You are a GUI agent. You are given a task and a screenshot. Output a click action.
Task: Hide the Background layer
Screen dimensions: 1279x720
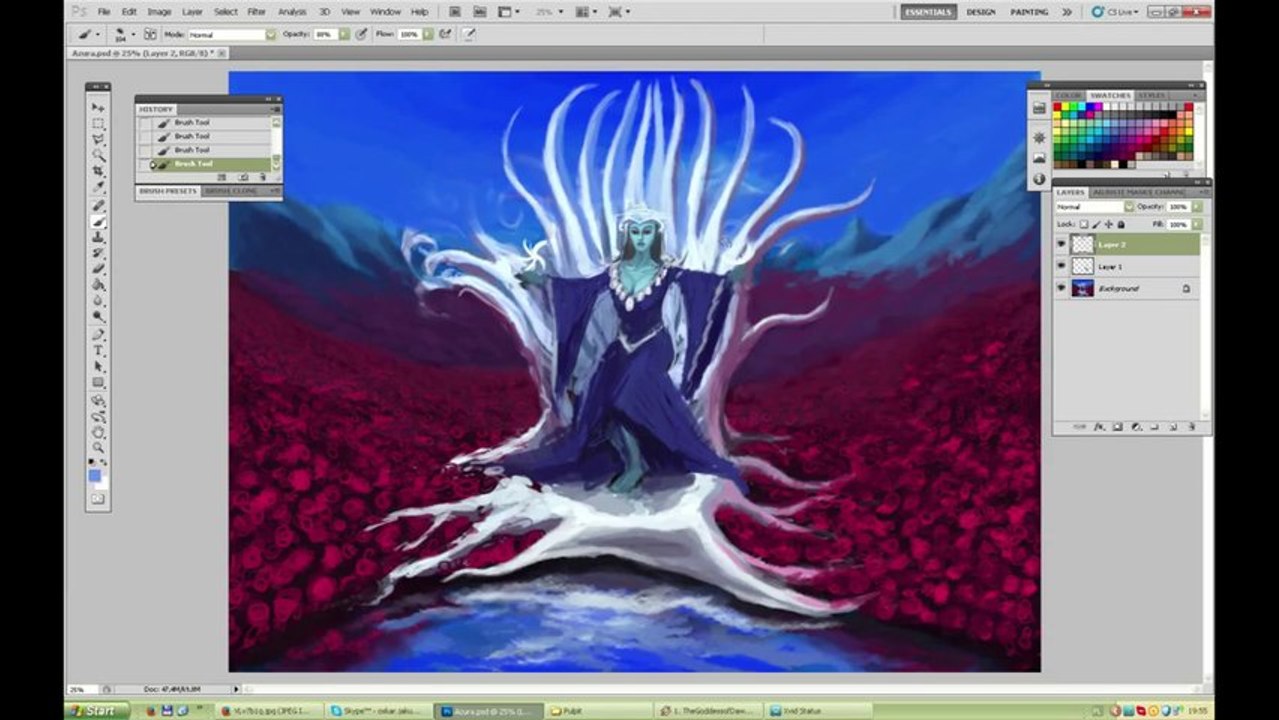(x=1061, y=288)
